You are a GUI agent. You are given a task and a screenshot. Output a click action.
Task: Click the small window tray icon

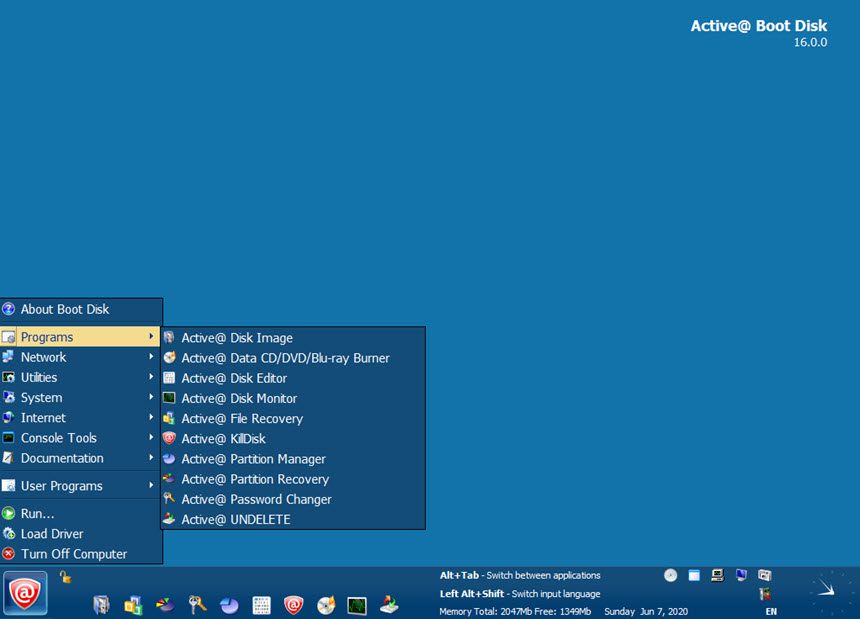click(x=694, y=575)
